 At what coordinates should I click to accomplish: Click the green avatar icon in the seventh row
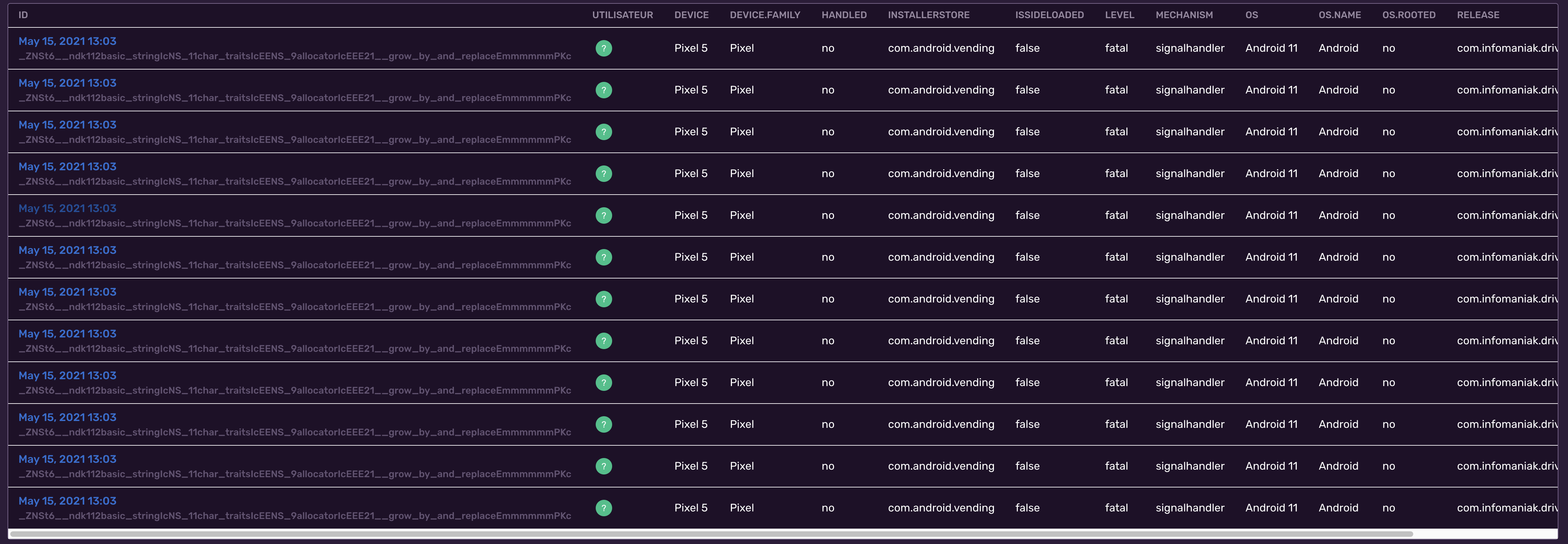(603, 298)
